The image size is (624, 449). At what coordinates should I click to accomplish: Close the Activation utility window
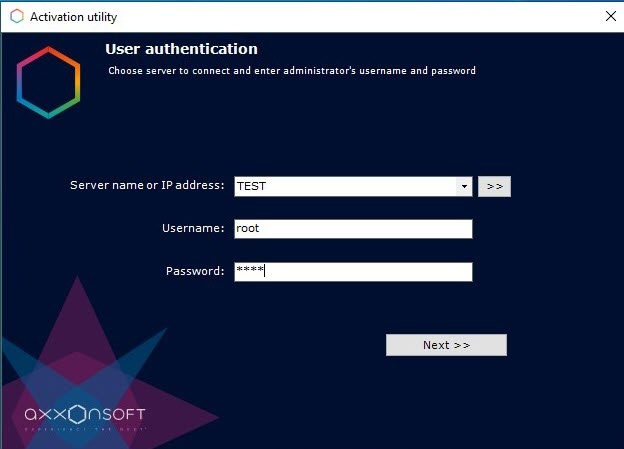[611, 16]
